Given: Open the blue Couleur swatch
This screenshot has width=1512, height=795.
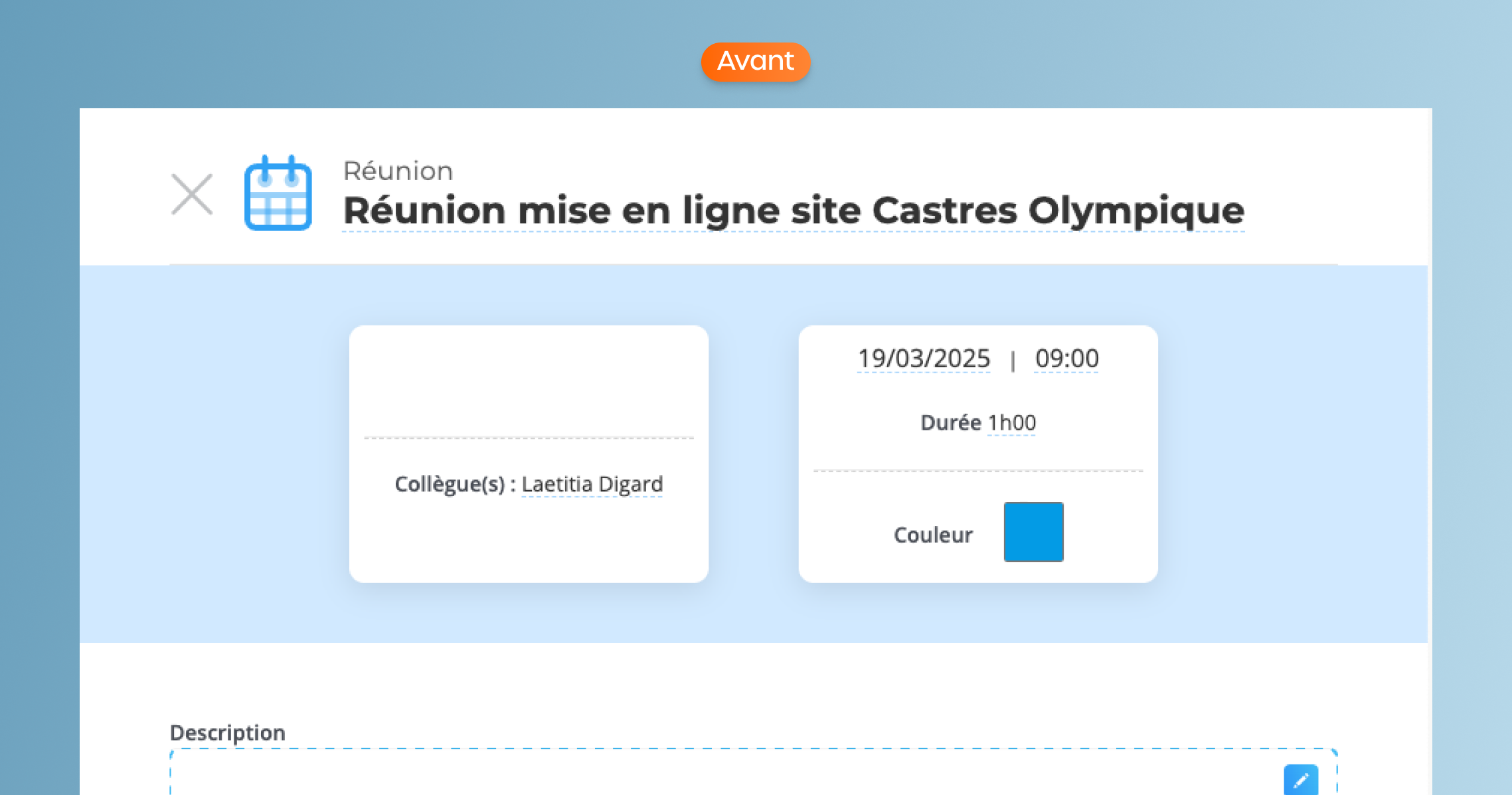Looking at the screenshot, I should [x=1033, y=532].
